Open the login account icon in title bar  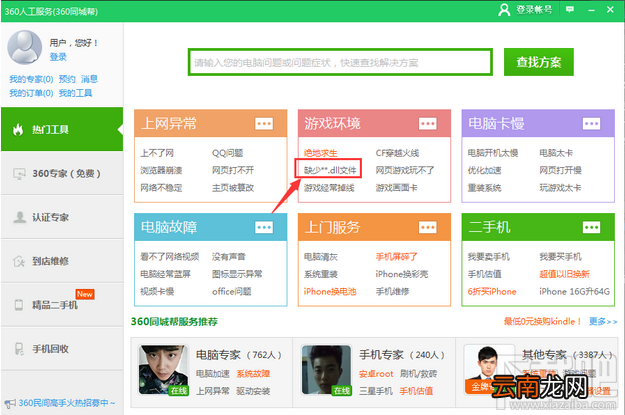click(x=504, y=10)
